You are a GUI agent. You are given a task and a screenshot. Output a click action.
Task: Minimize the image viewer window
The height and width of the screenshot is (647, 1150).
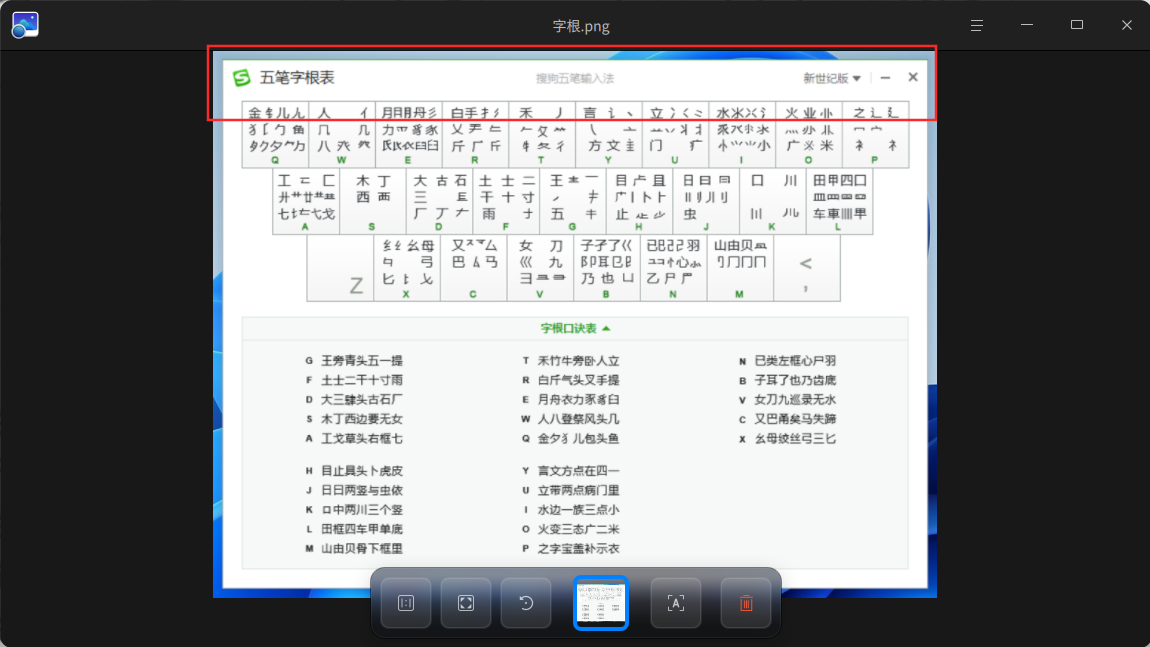(1027, 25)
